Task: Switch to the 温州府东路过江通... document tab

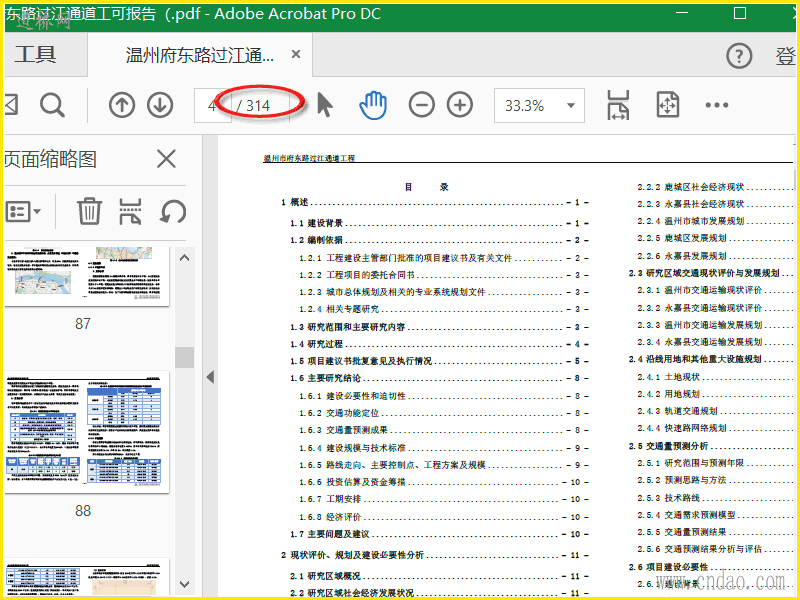Action: click(x=199, y=55)
